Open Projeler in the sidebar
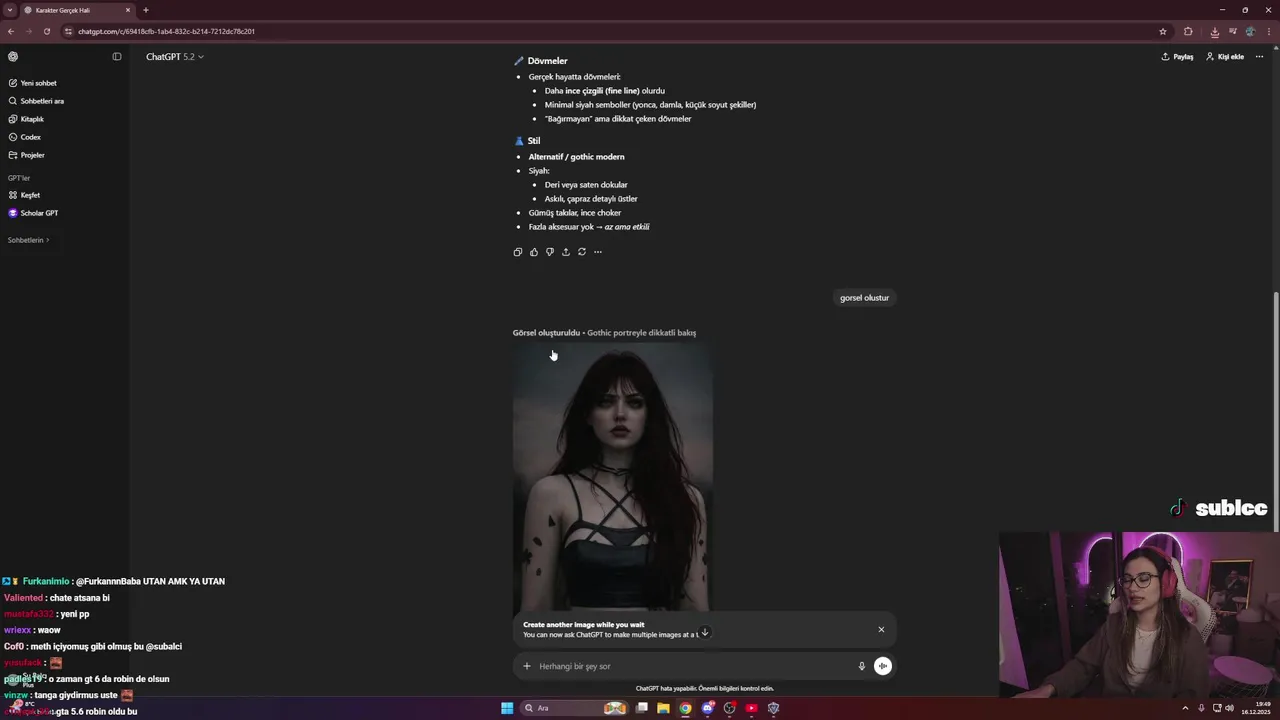Viewport: 1280px width, 720px height. tap(32, 155)
